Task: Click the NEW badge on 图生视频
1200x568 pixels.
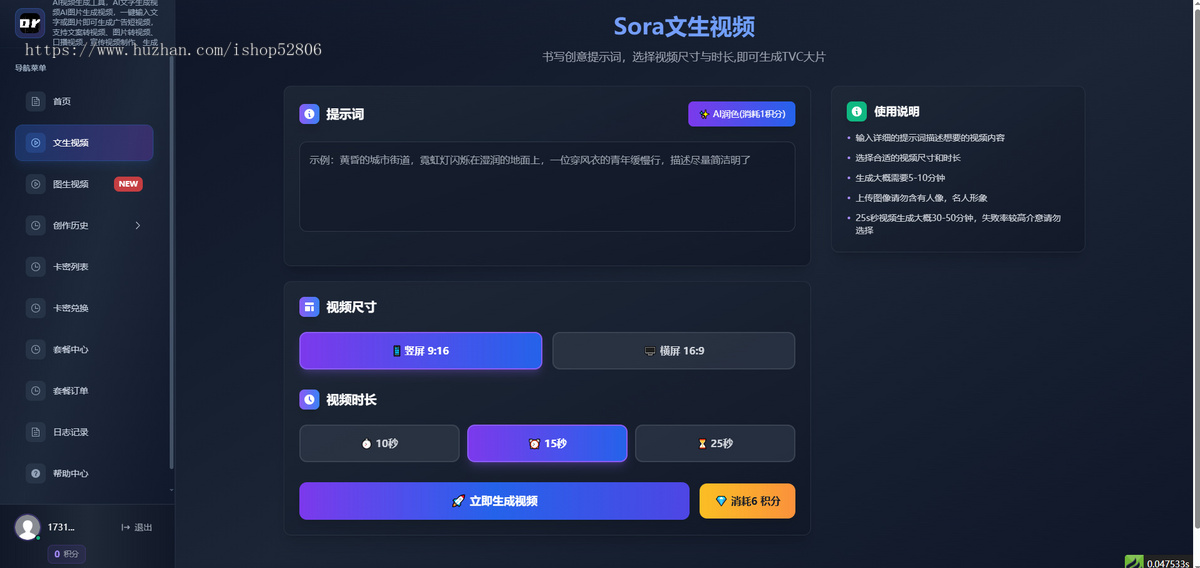Action: pyautogui.click(x=128, y=184)
